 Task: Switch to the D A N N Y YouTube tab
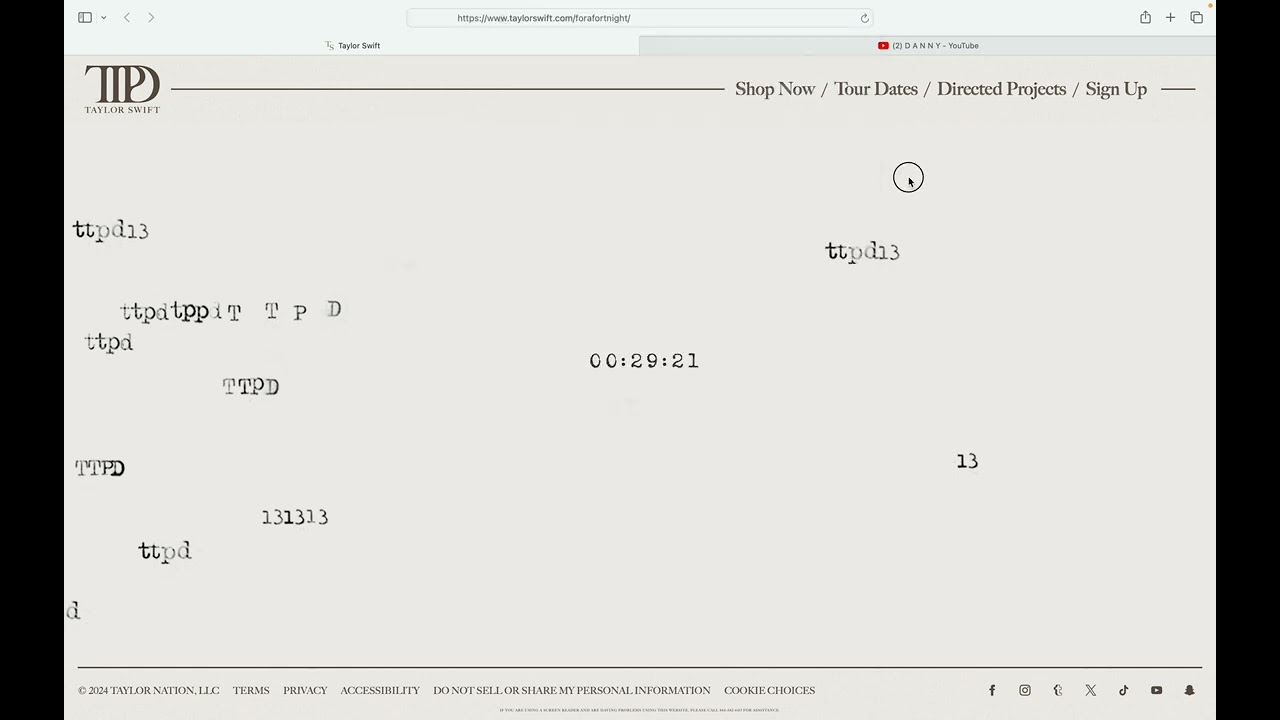928,45
